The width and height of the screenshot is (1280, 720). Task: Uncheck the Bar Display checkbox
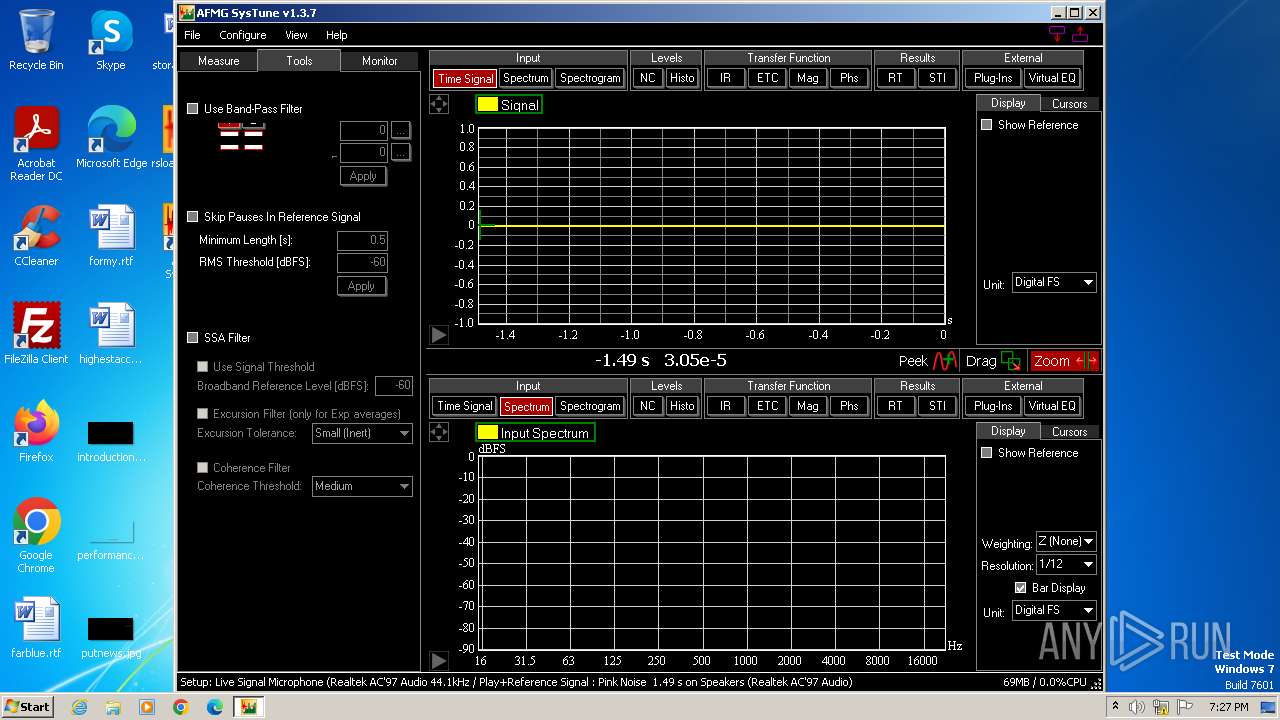(1021, 588)
